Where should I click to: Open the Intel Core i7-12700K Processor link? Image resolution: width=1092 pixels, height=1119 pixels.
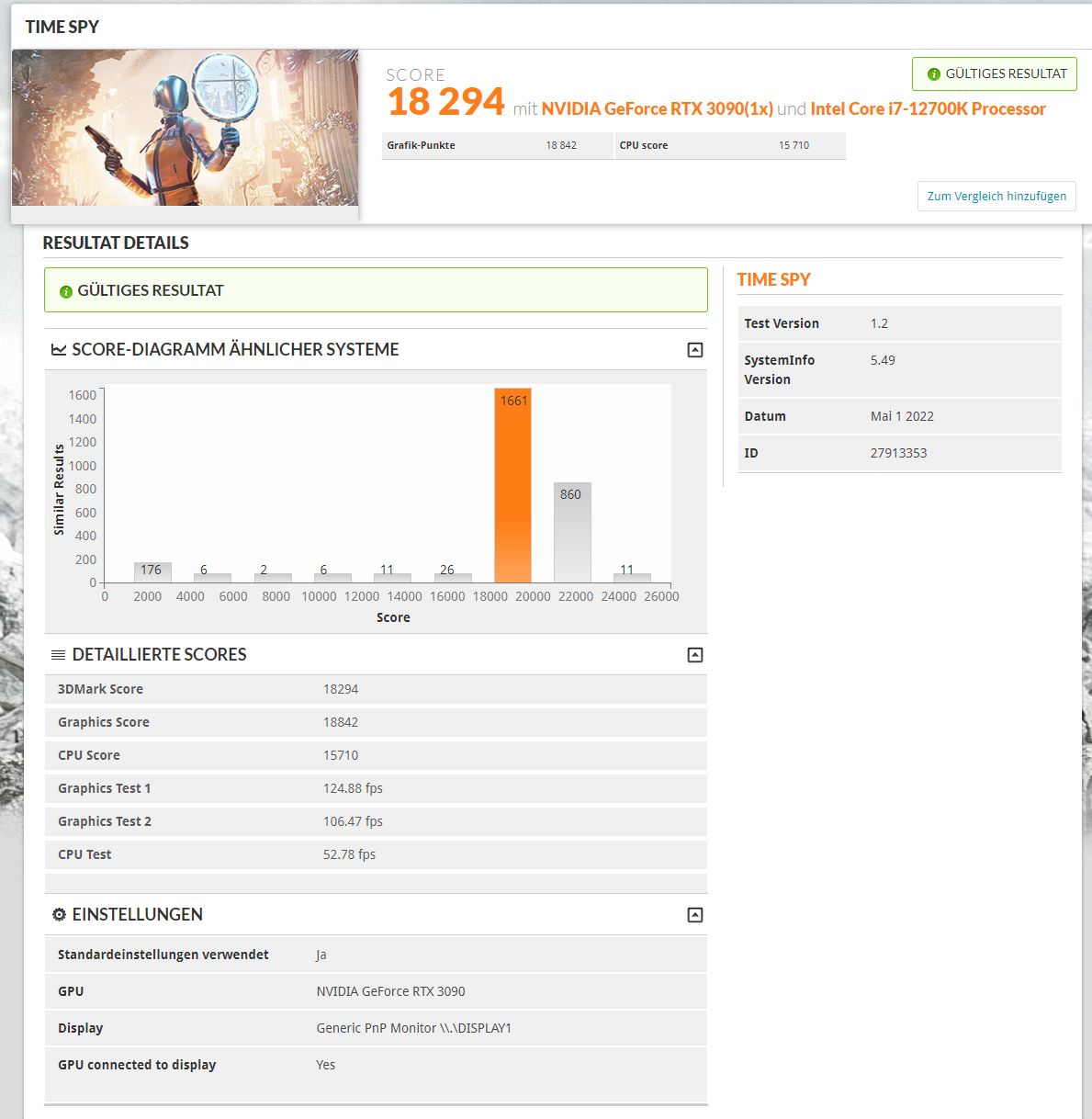point(928,108)
